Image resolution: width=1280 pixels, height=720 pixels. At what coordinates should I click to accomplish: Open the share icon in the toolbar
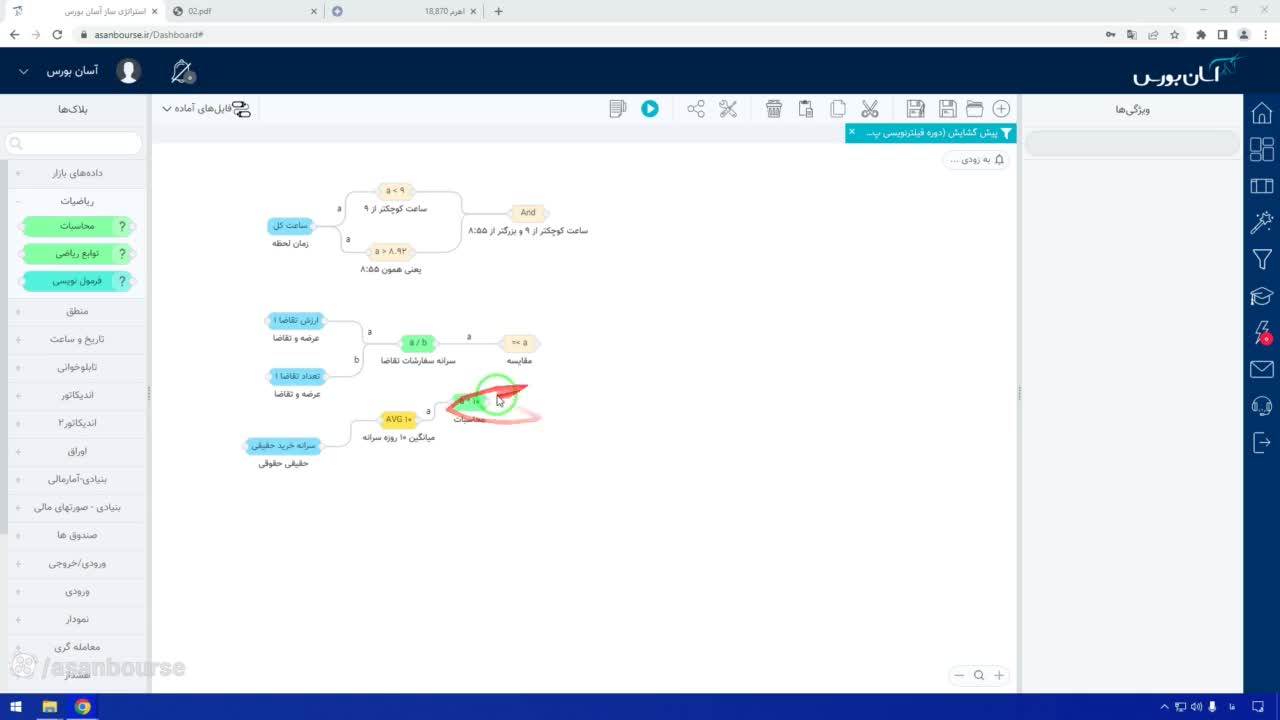[x=696, y=108]
